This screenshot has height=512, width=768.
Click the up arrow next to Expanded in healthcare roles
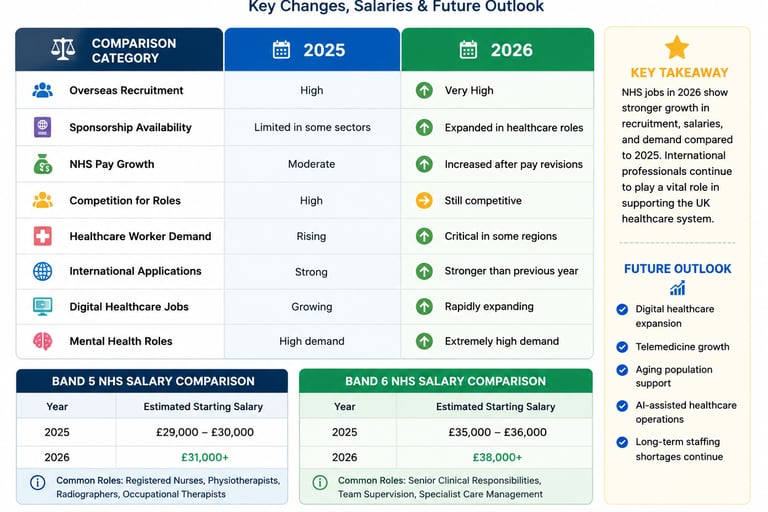coord(424,127)
